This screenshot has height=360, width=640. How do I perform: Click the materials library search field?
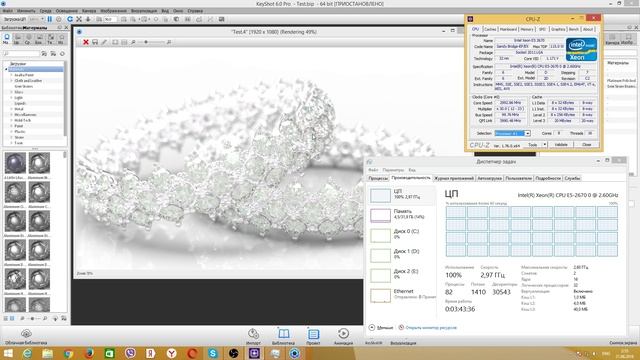22,53
